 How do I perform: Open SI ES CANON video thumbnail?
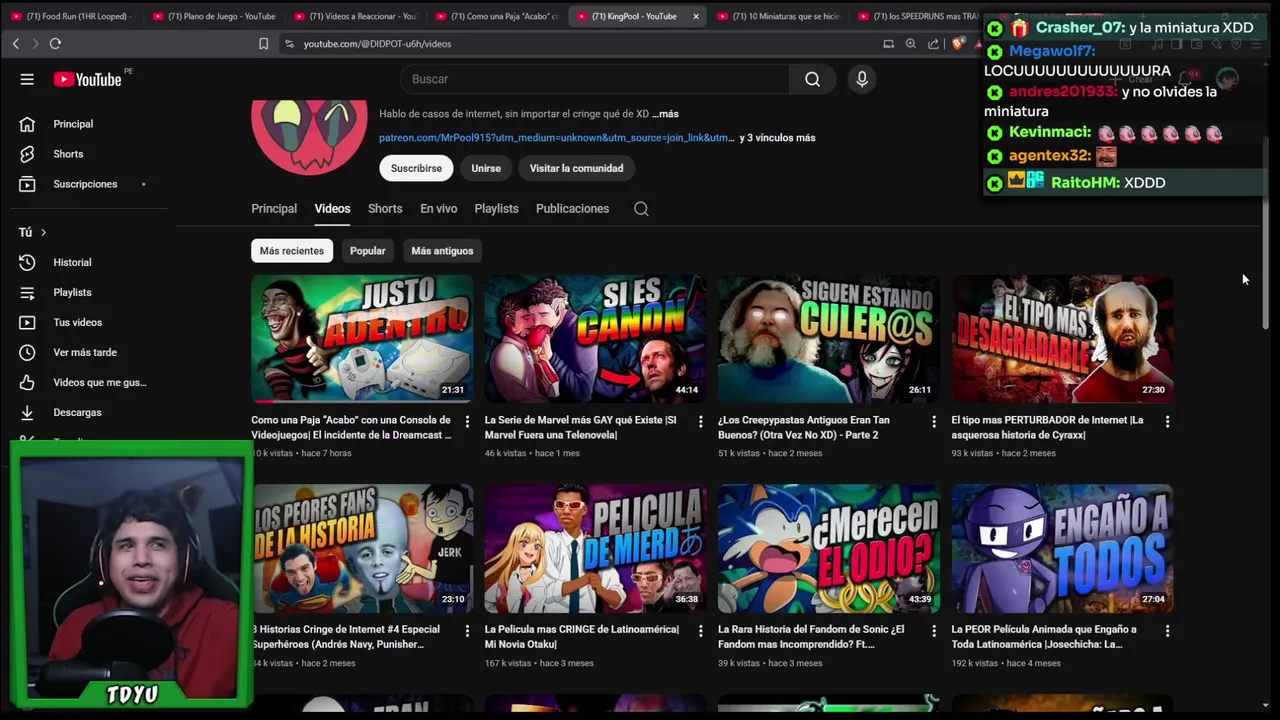coord(595,339)
